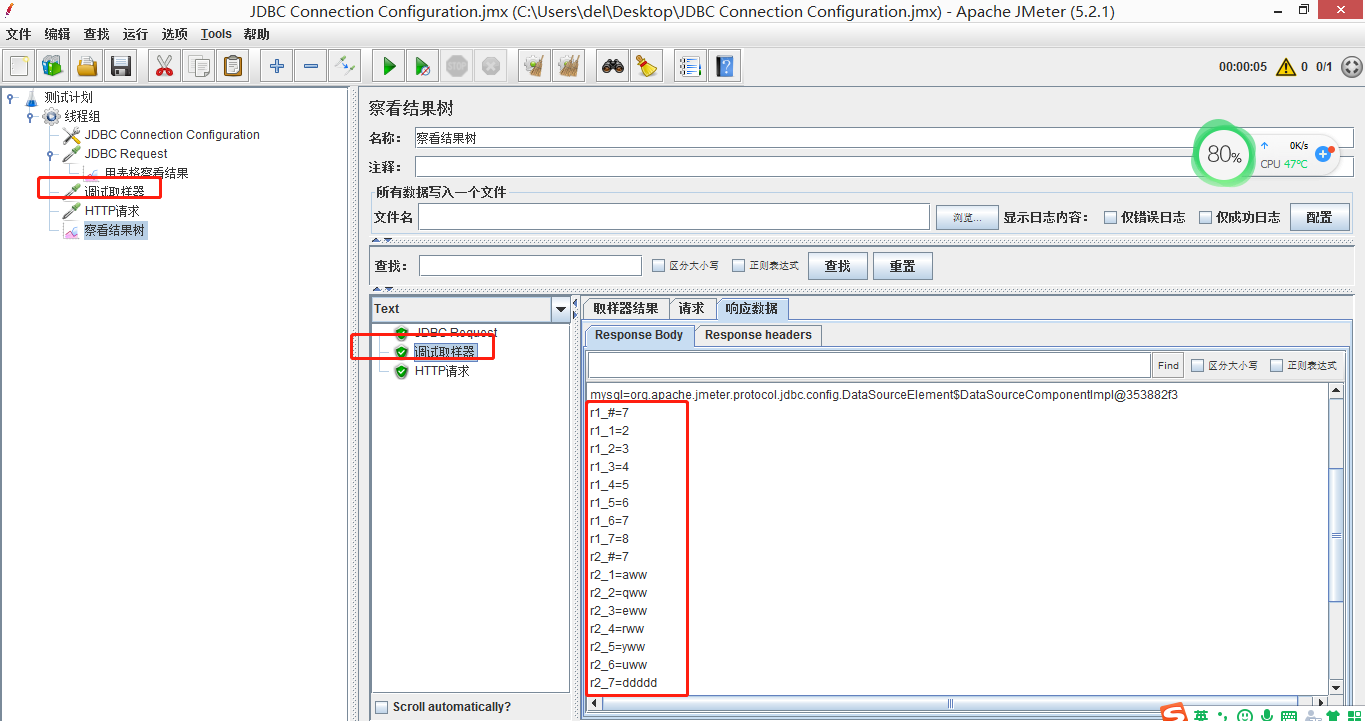Toggle 正则表达式 checkbox next to Find
1365x721 pixels.
pos(1276,366)
